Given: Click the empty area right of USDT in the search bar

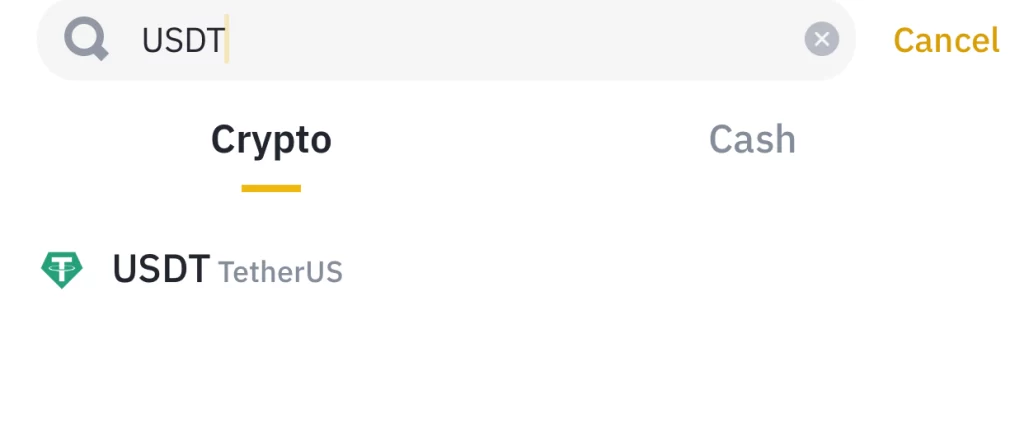Looking at the screenshot, I should coord(516,39).
